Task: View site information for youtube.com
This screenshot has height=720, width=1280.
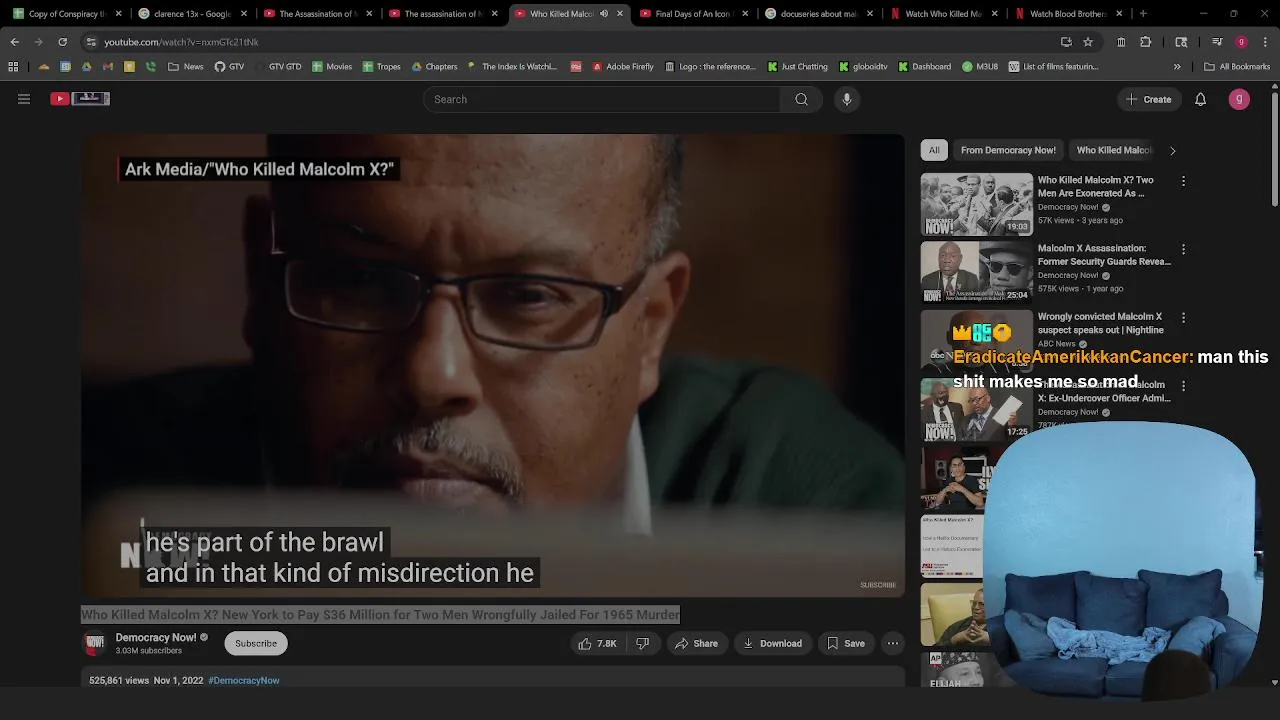Action: coord(91,42)
